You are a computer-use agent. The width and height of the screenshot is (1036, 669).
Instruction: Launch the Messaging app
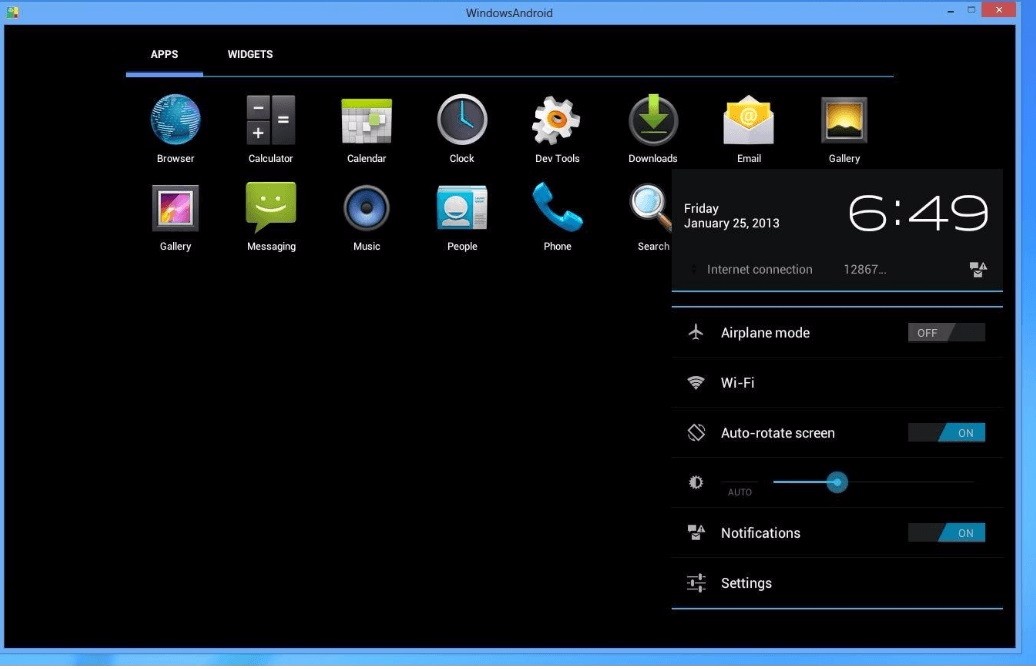coord(271,208)
